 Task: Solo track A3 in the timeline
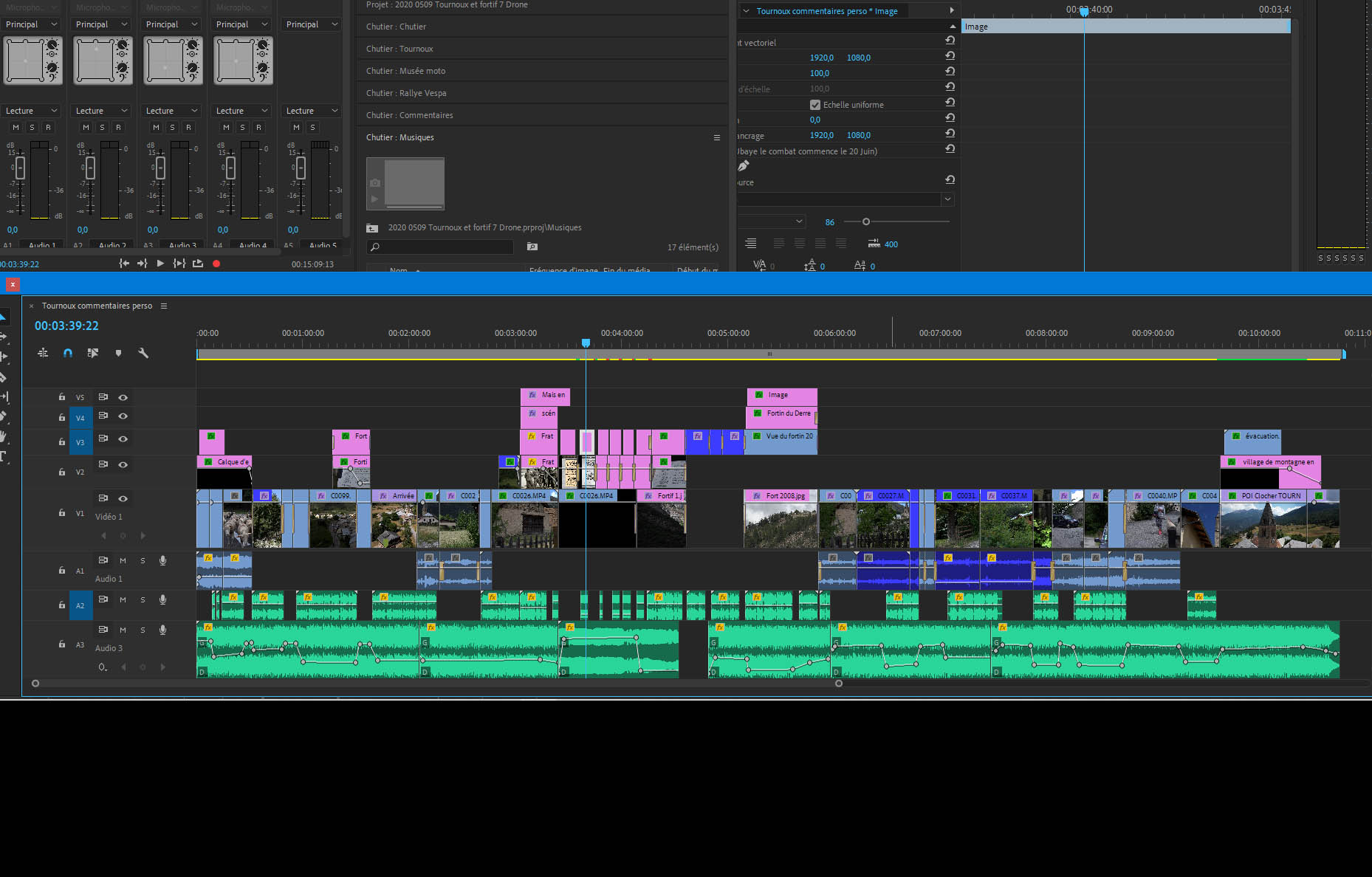143,630
